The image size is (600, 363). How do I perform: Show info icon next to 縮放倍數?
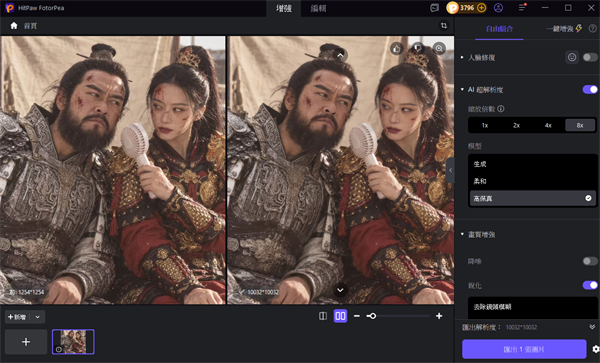[501, 109]
